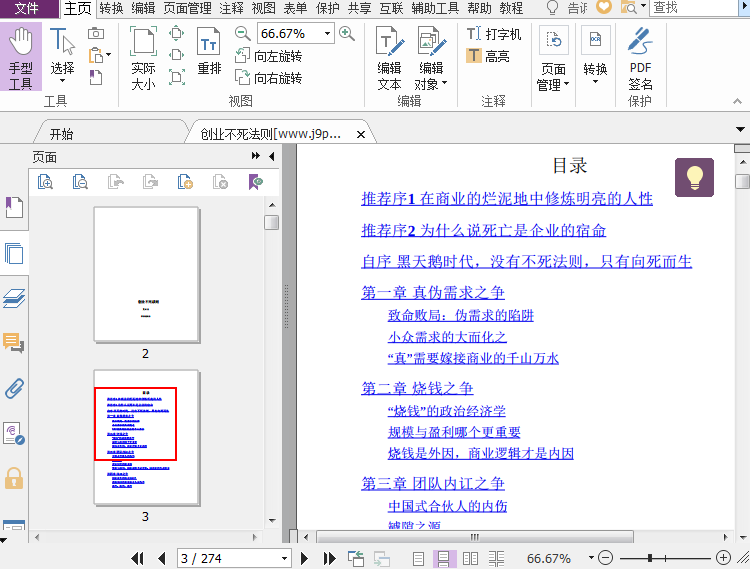Activate the Select (选择) text tool
The image size is (750, 569).
click(62, 55)
